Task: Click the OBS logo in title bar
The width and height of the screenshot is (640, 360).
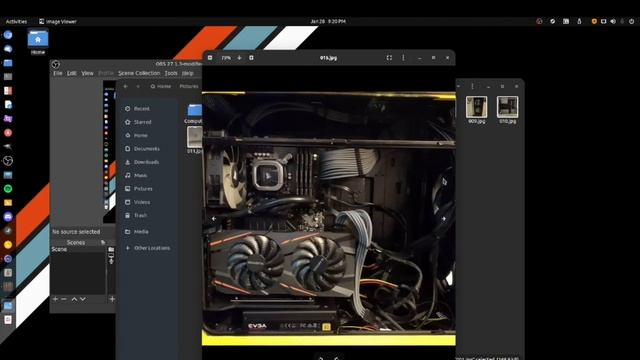Action: point(56,64)
